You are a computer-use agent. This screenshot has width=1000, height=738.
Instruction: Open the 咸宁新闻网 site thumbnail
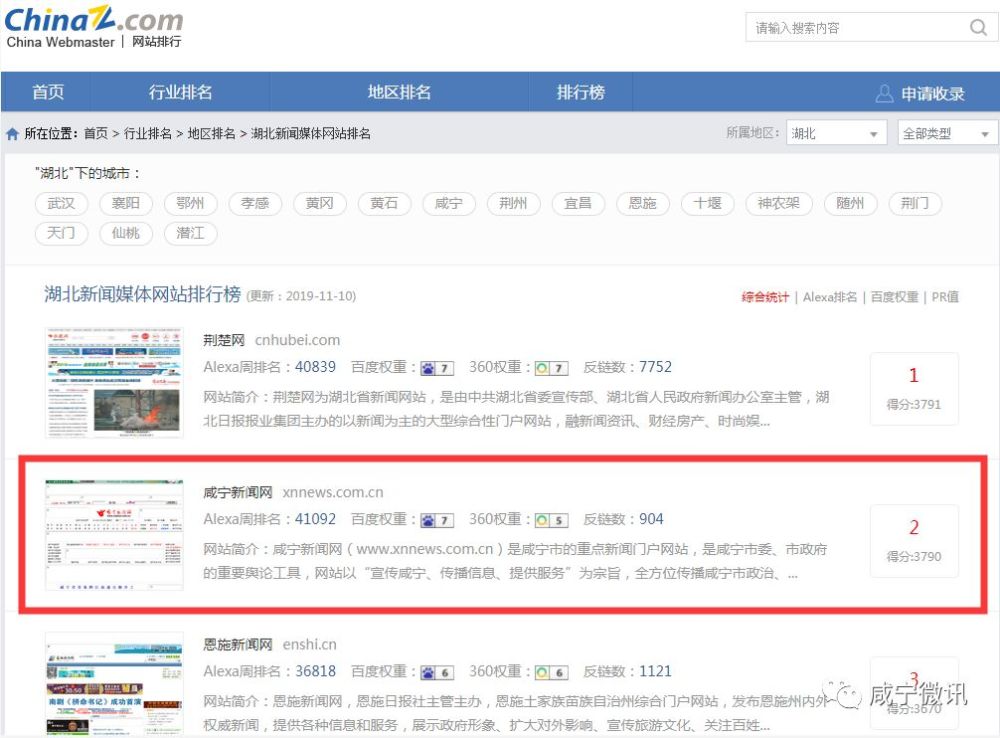coord(115,535)
